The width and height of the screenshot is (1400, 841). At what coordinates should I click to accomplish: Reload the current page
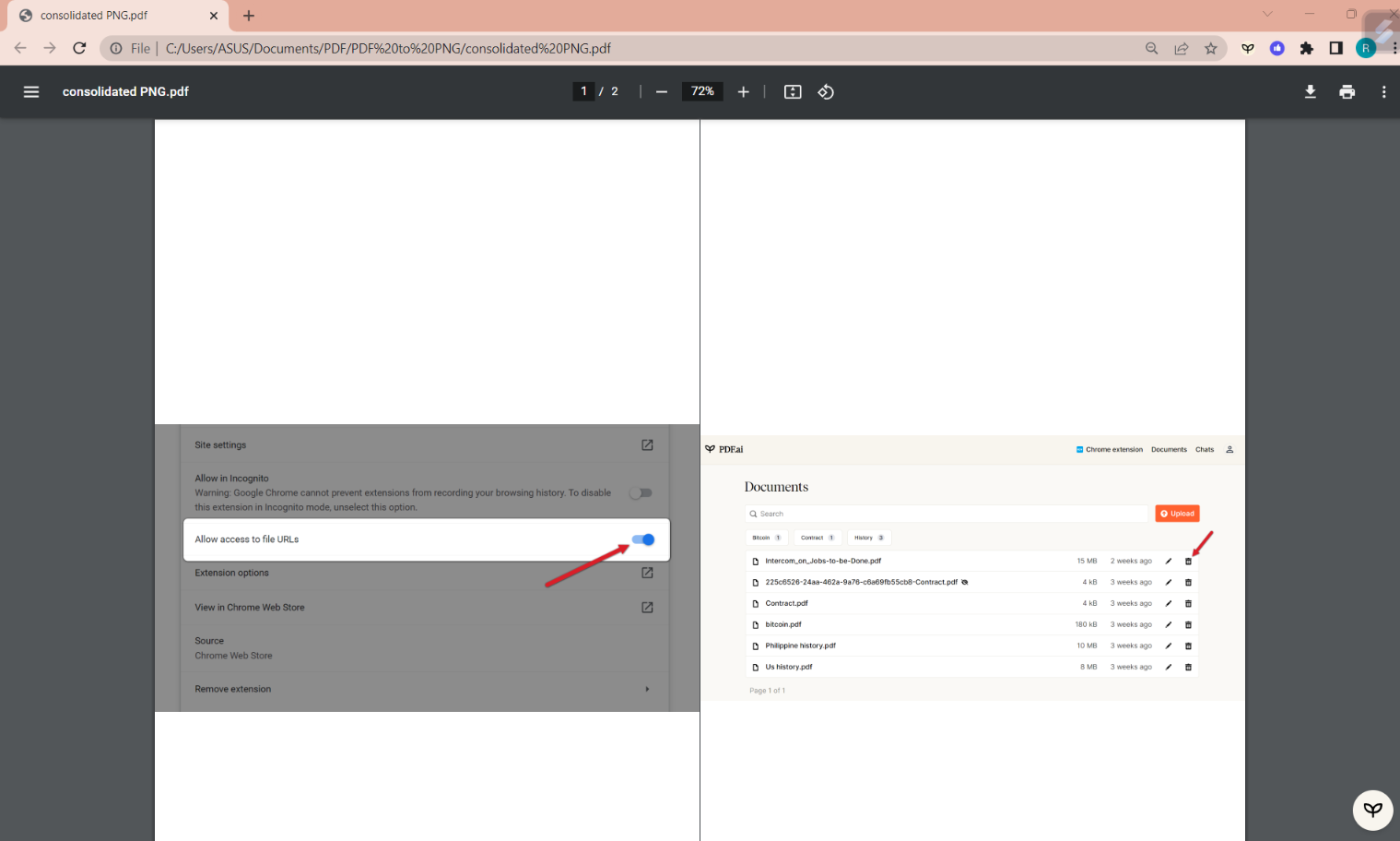tap(79, 49)
